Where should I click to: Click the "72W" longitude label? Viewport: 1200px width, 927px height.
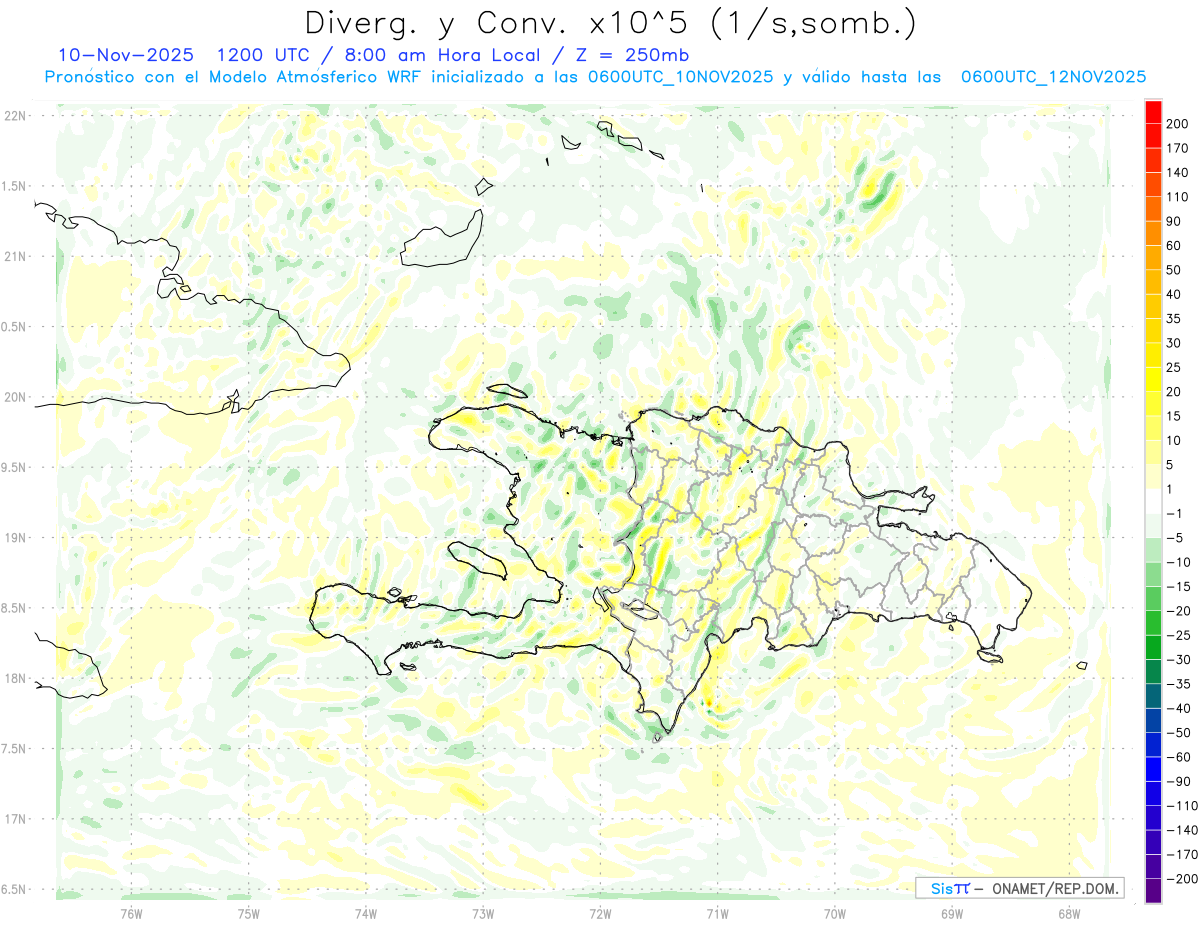tap(600, 913)
